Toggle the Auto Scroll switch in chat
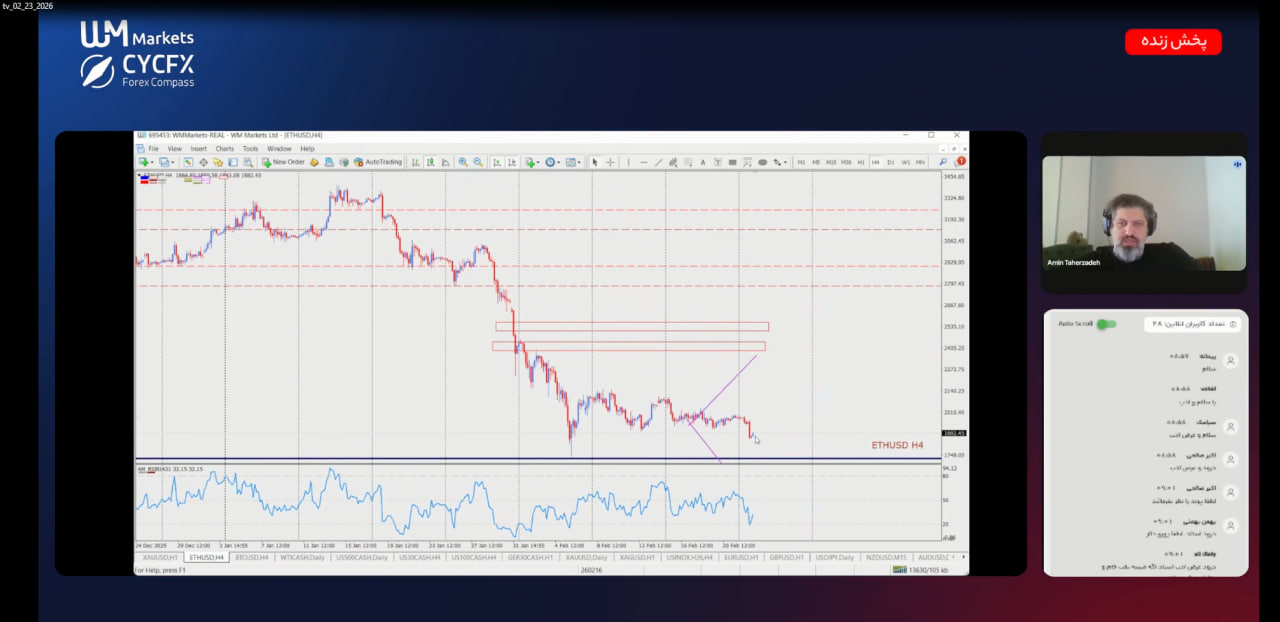 [x=1106, y=324]
